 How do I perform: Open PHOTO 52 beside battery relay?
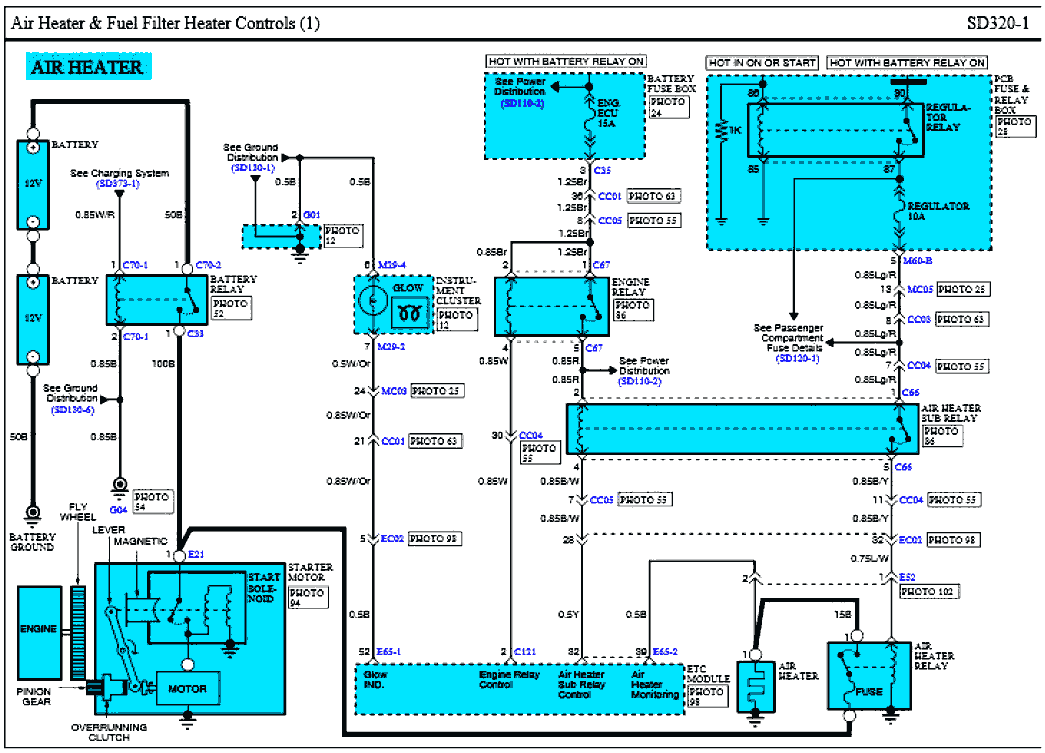(232, 309)
